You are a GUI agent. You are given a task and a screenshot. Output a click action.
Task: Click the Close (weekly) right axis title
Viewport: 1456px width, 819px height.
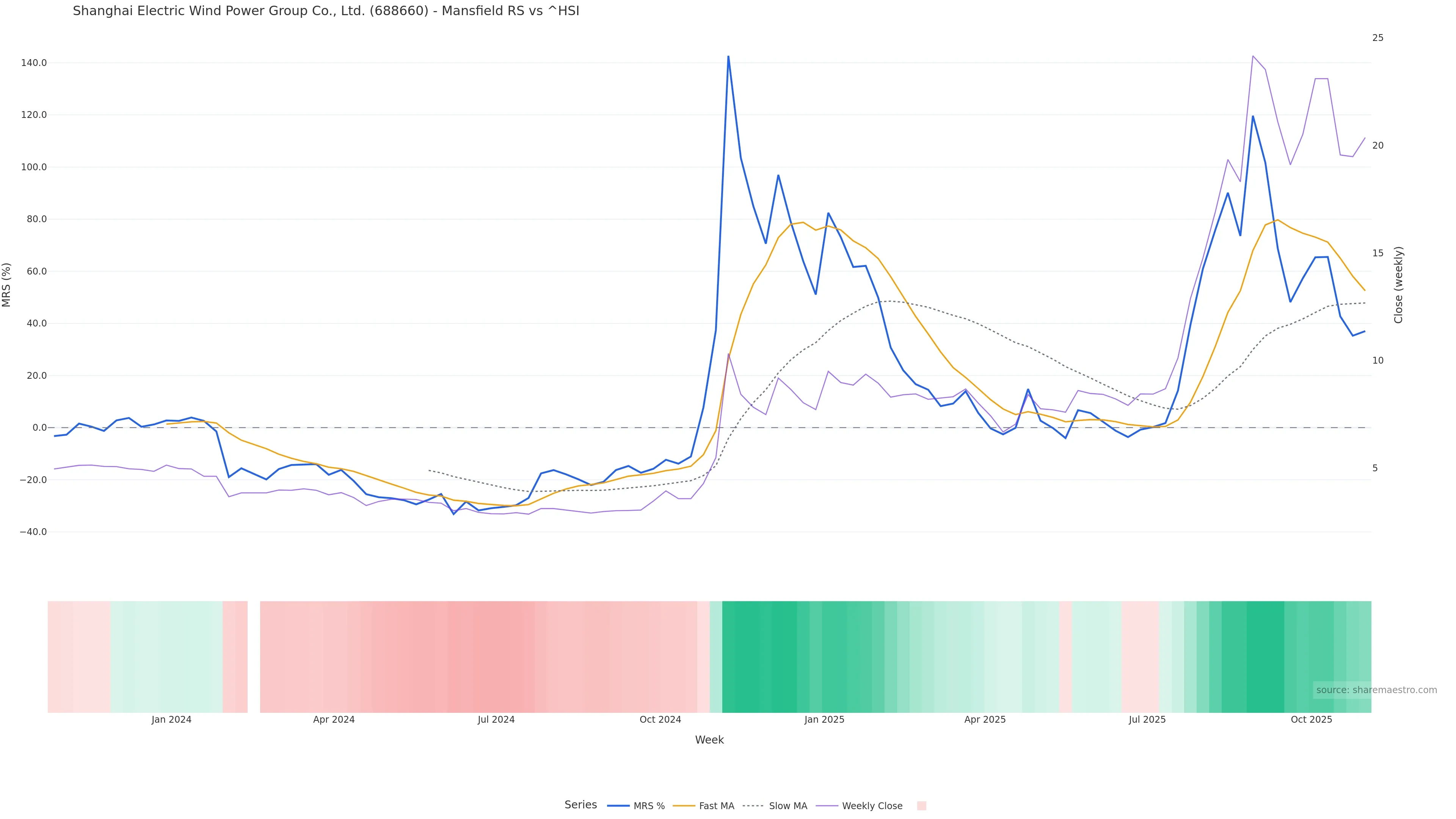point(1398,284)
